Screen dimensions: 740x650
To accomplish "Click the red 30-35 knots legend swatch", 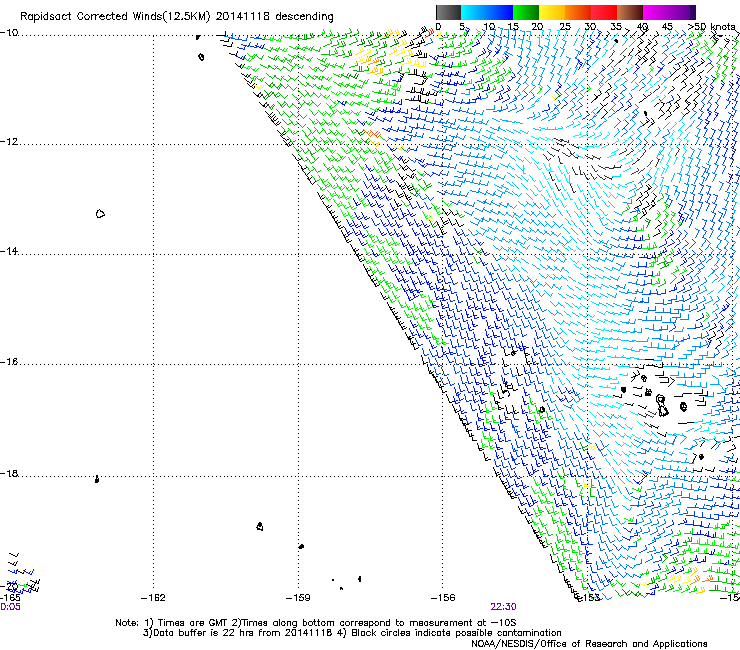I will (x=604, y=12).
